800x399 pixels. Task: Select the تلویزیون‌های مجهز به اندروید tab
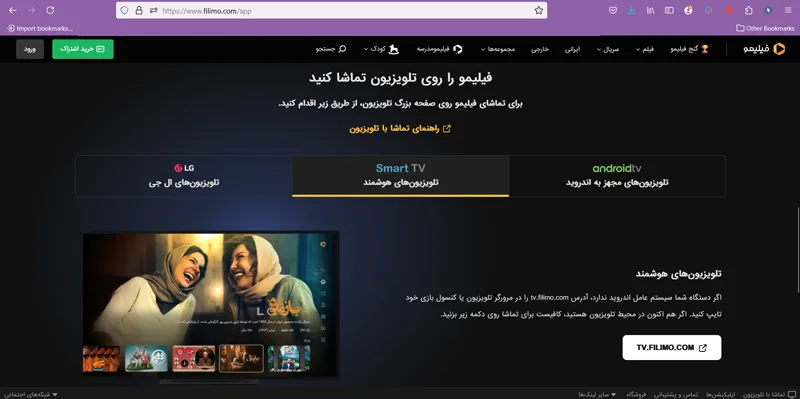click(617, 176)
